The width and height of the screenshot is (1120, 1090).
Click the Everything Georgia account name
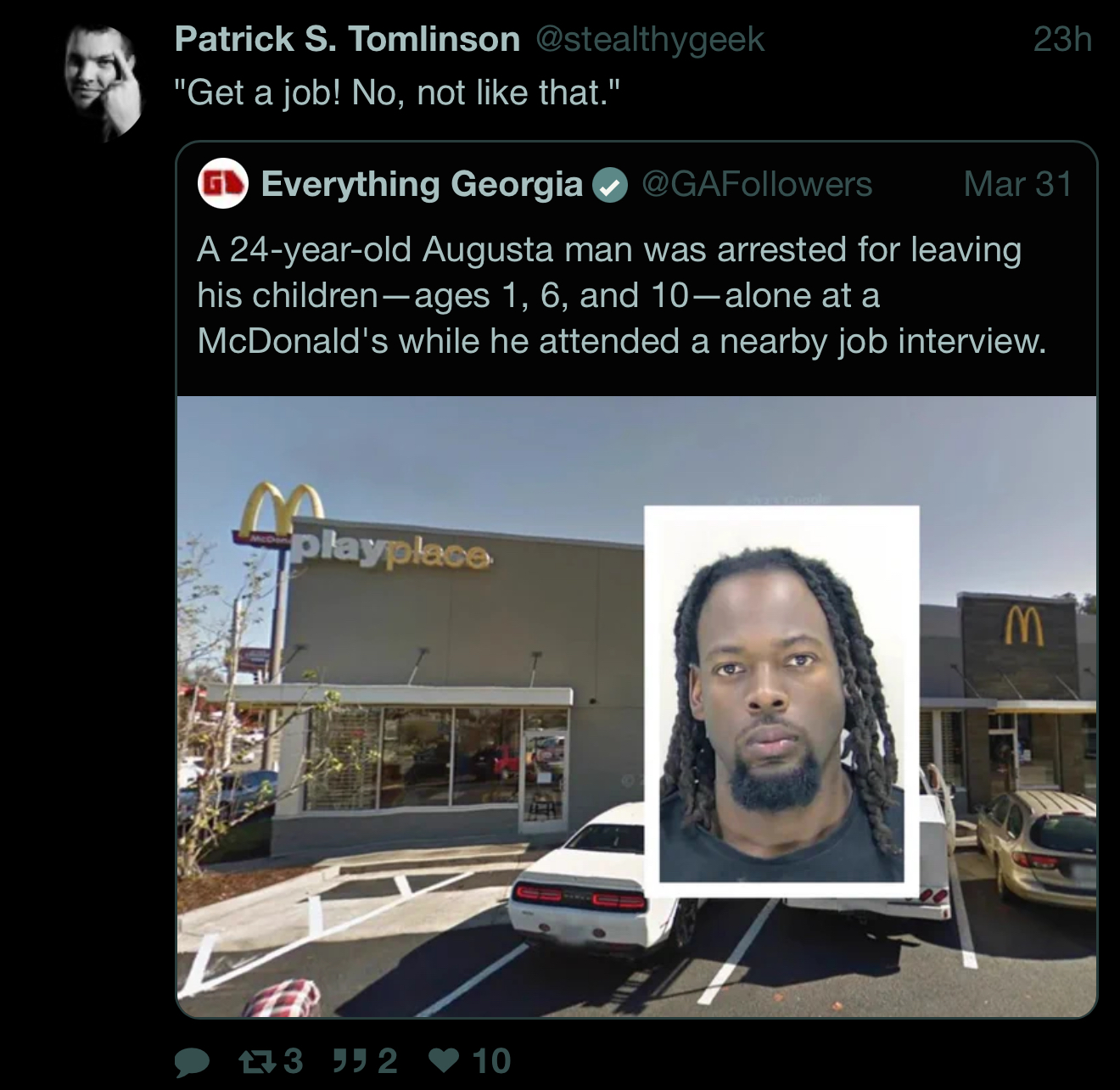point(422,184)
